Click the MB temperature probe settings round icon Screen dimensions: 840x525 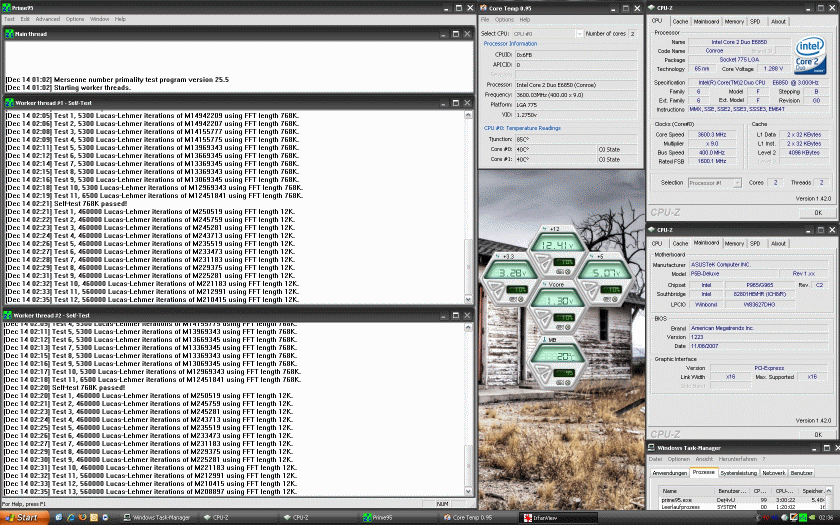pos(568,382)
